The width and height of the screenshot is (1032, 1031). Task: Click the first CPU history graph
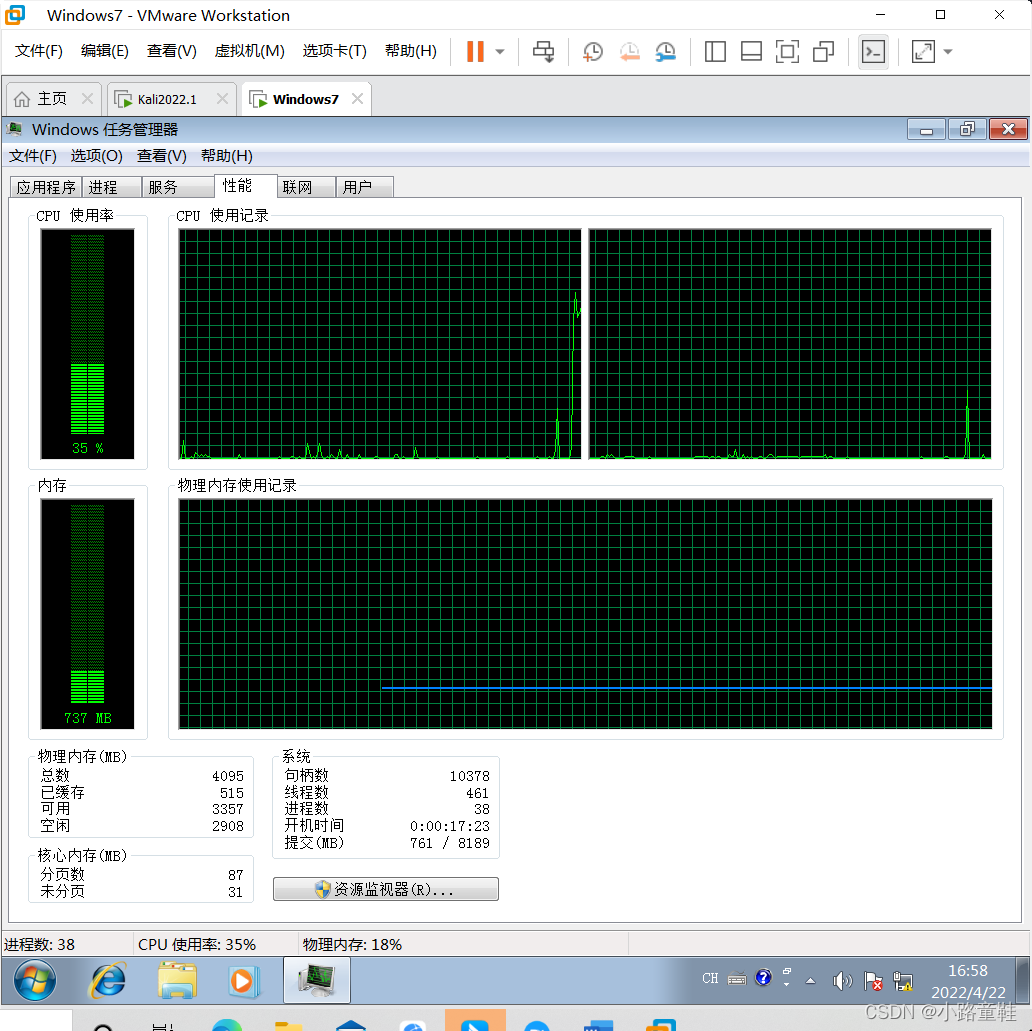pos(380,344)
